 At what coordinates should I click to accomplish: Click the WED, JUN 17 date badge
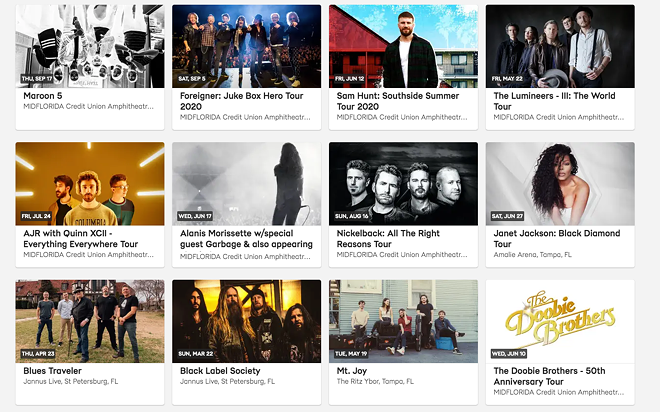(195, 216)
